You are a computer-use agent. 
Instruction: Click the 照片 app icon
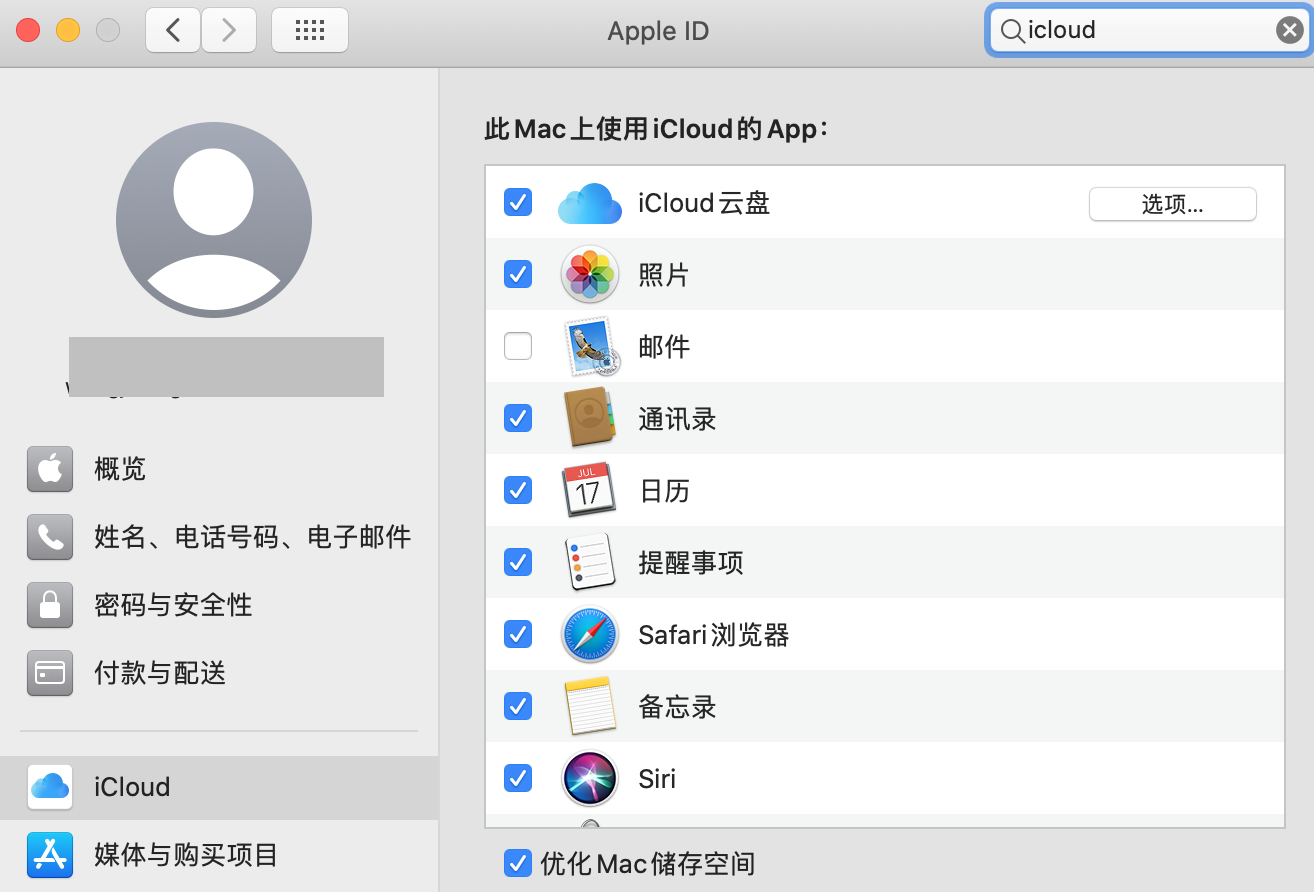point(589,274)
